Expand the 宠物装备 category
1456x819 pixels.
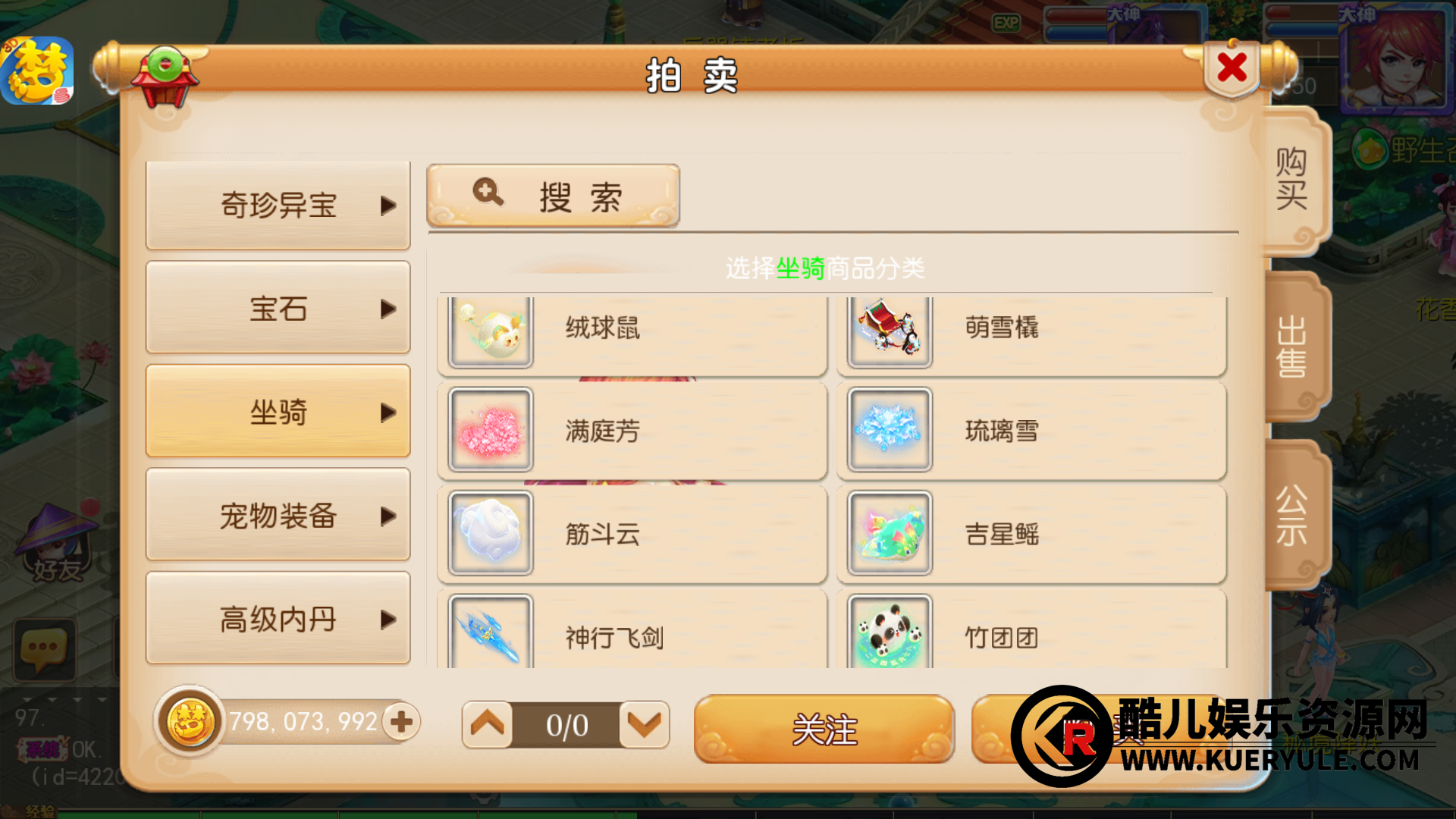(x=278, y=516)
